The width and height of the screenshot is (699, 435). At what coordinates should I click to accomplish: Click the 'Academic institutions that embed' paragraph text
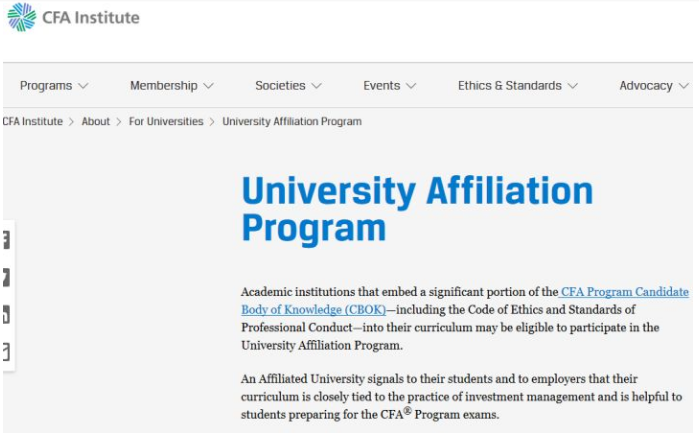(400, 292)
